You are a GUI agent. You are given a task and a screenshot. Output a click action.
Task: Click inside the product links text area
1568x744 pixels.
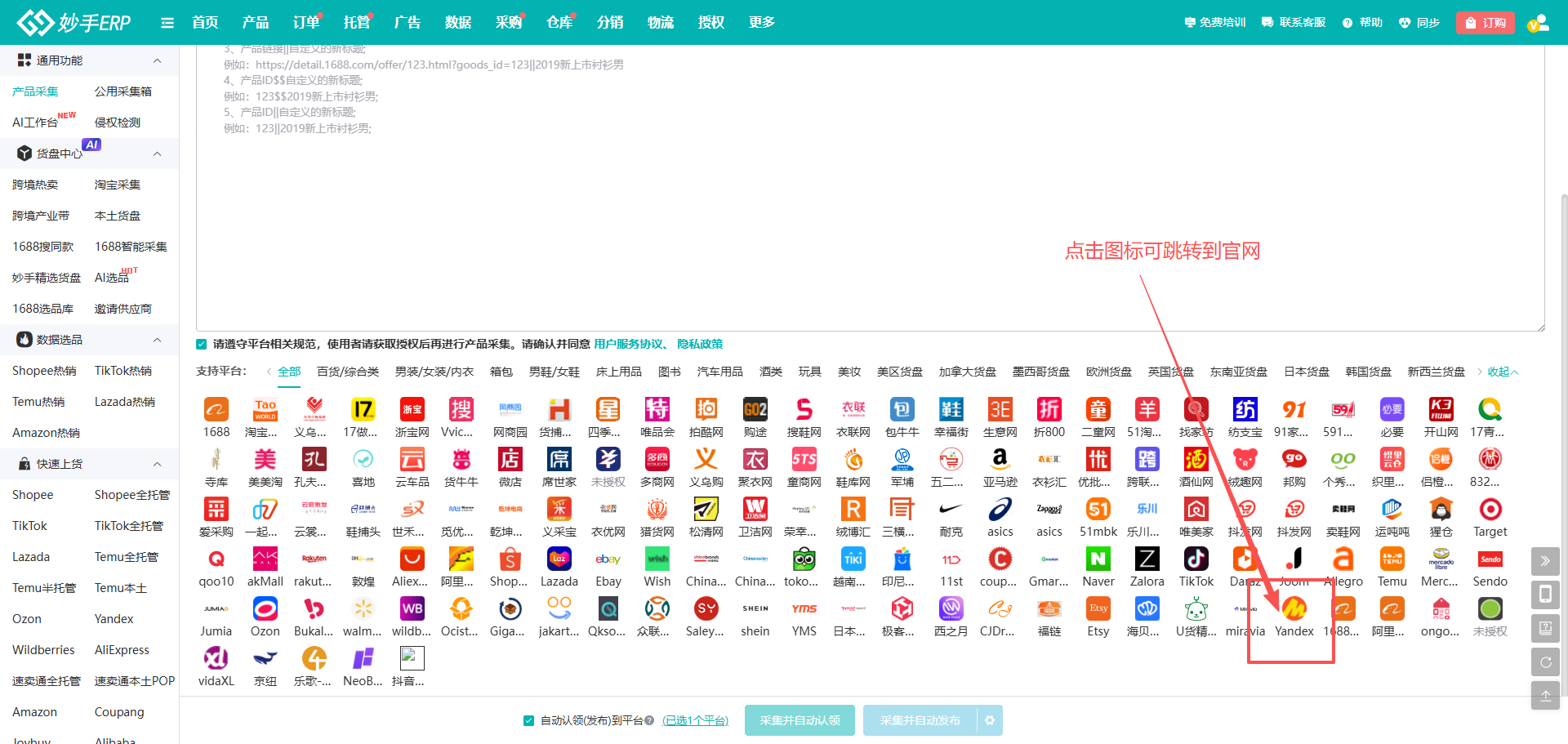coord(871,188)
